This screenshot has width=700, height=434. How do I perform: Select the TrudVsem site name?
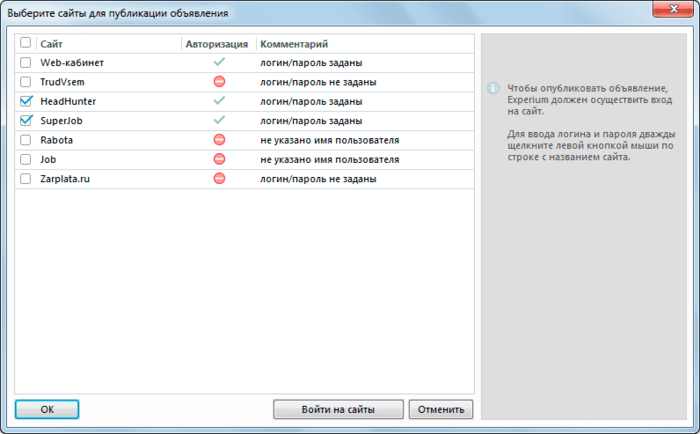tap(62, 82)
